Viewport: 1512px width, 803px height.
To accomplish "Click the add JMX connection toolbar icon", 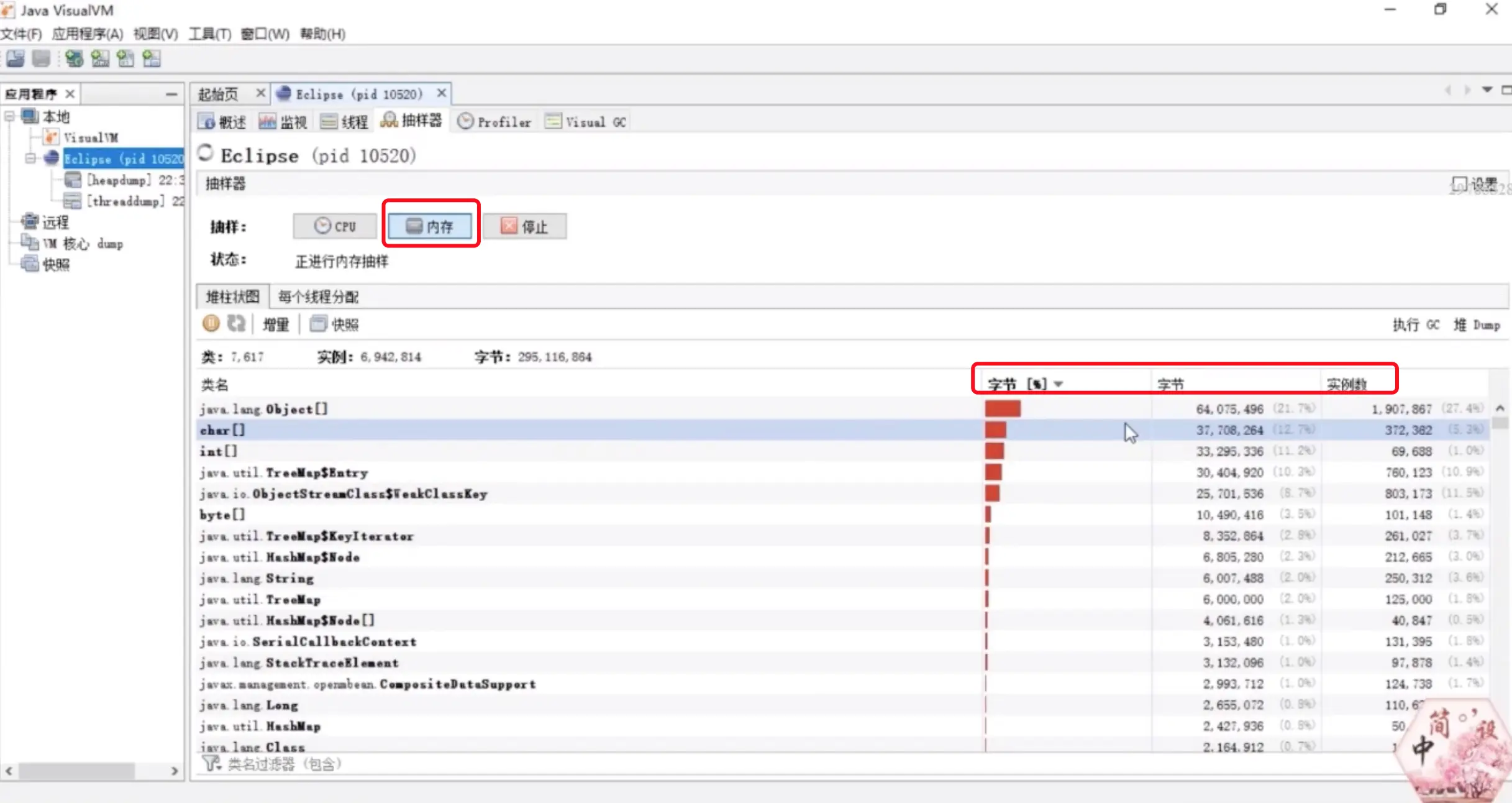I will tap(100, 59).
